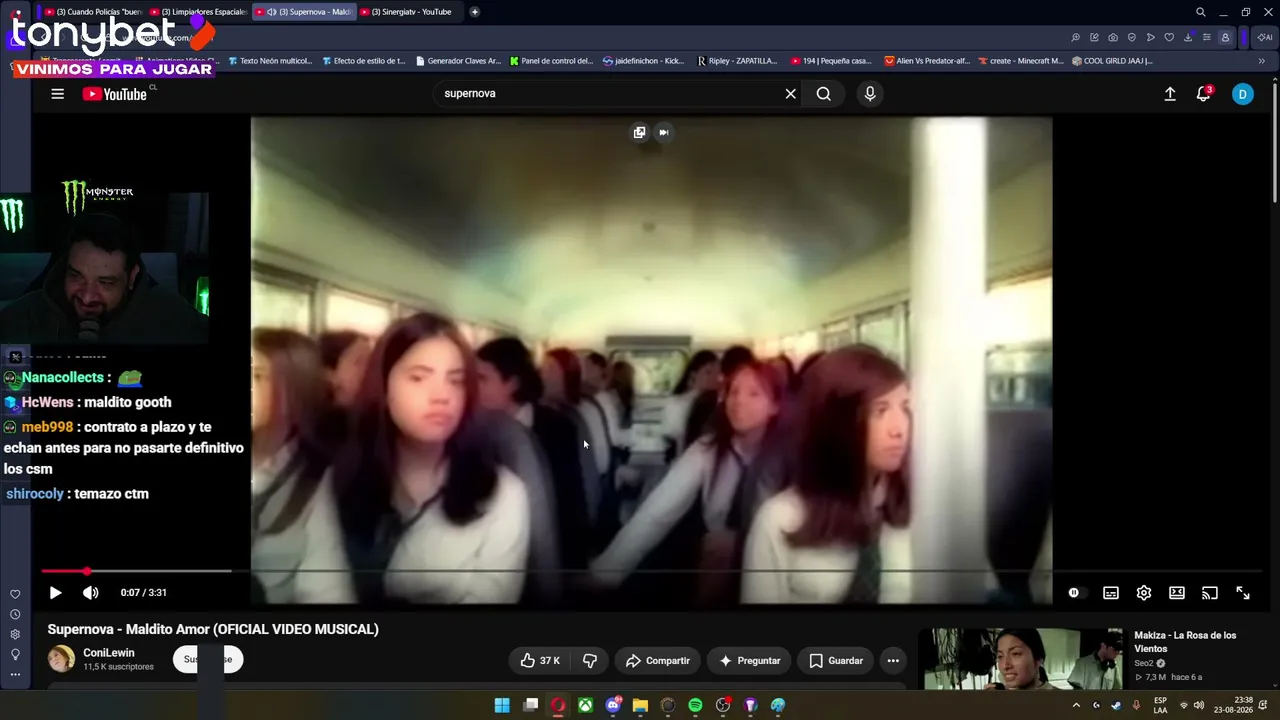Image resolution: width=1280 pixels, height=720 pixels.
Task: Open the COOL GIRLD JAAJ bookmark
Action: (x=1112, y=61)
